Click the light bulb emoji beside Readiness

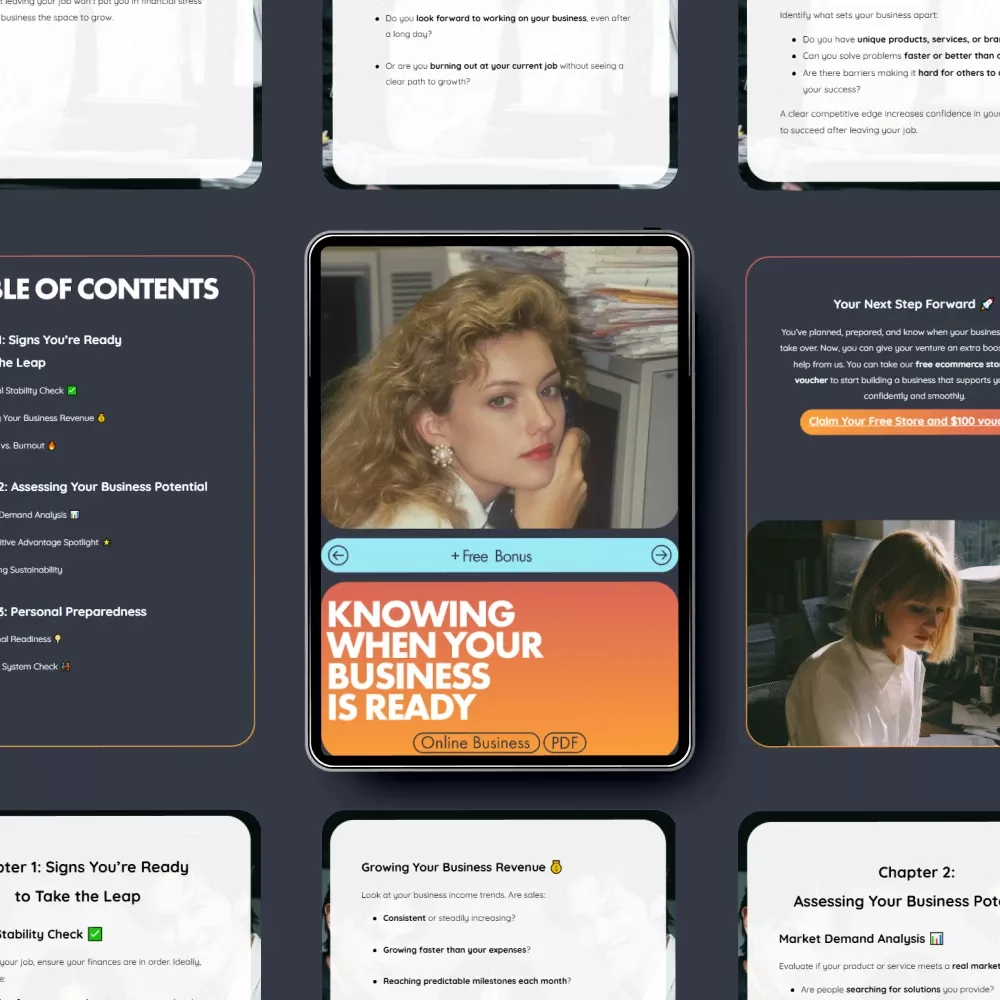tap(58, 639)
